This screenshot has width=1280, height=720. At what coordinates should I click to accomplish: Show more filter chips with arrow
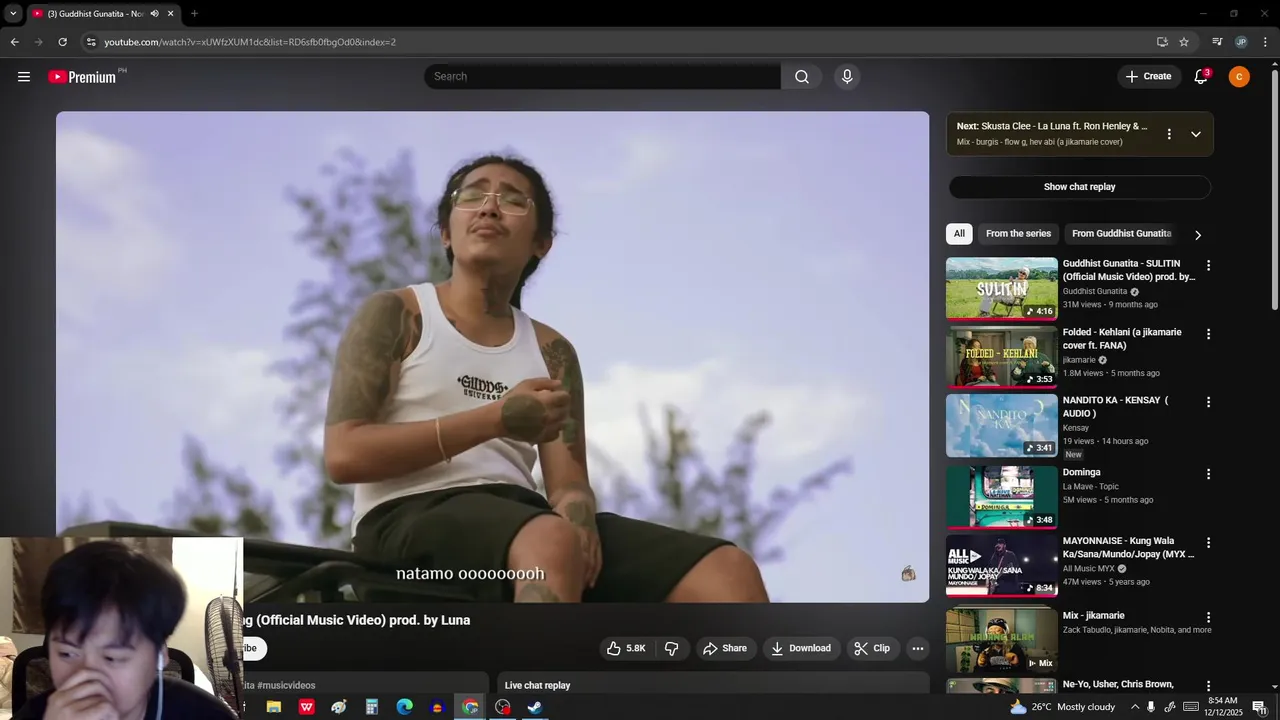click(1198, 235)
